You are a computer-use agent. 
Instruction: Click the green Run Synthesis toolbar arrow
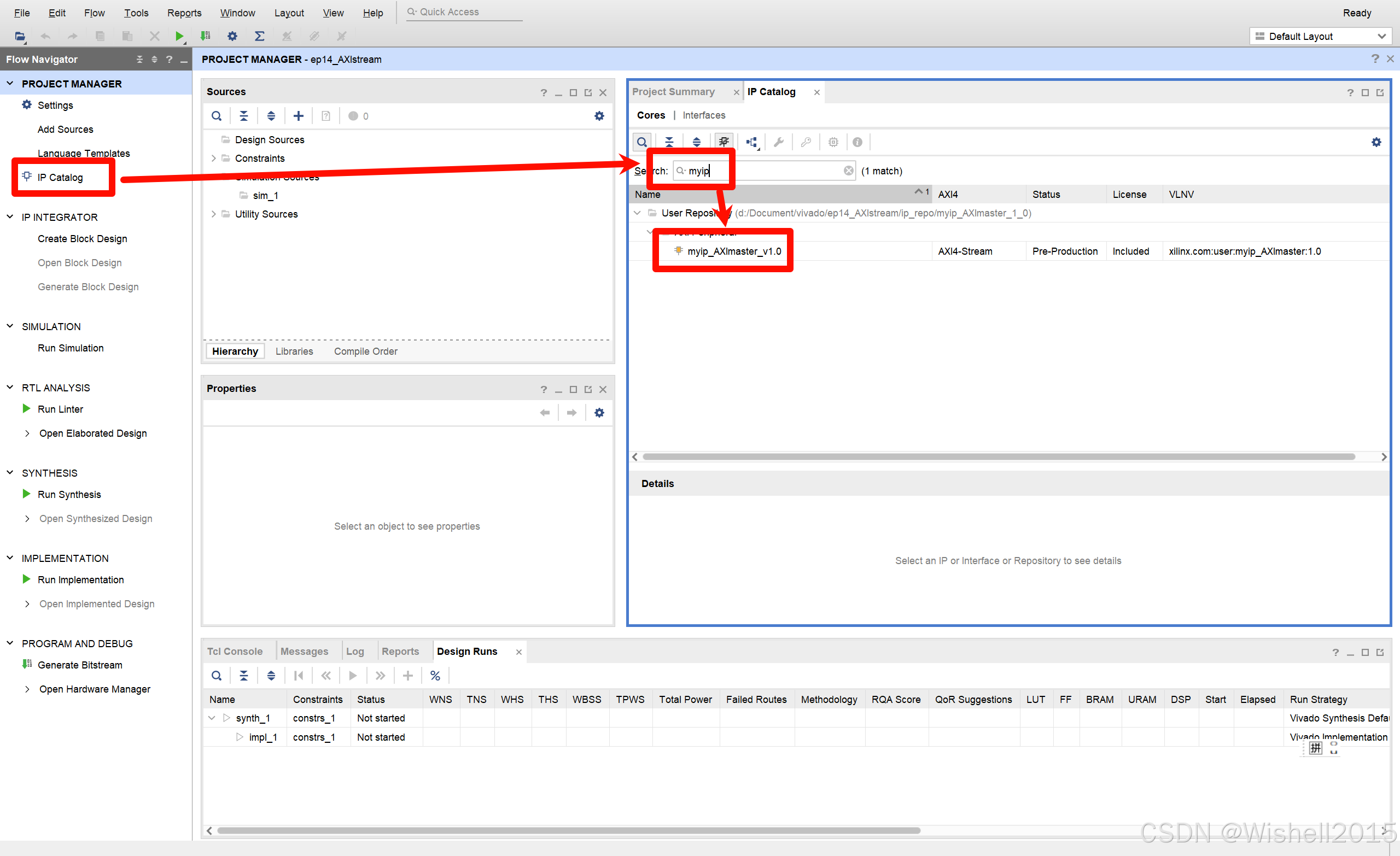179,37
